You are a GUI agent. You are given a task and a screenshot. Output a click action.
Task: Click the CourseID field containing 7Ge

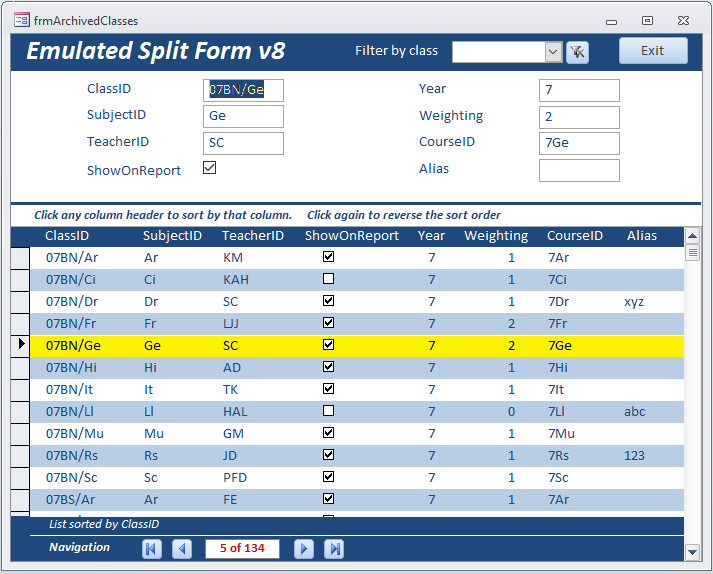(579, 143)
